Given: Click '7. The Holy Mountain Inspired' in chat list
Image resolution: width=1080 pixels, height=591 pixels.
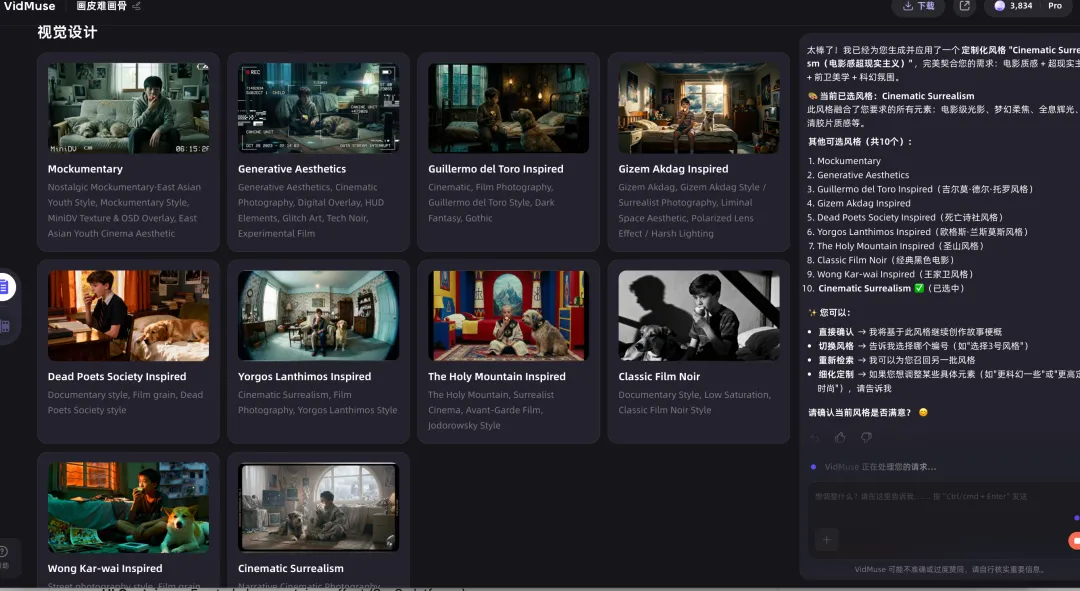Looking at the screenshot, I should (x=895, y=246).
